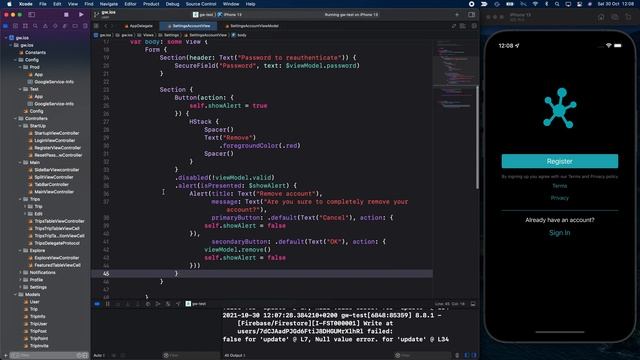Click the console filter field
640x360 pixels.
[x=422, y=356]
